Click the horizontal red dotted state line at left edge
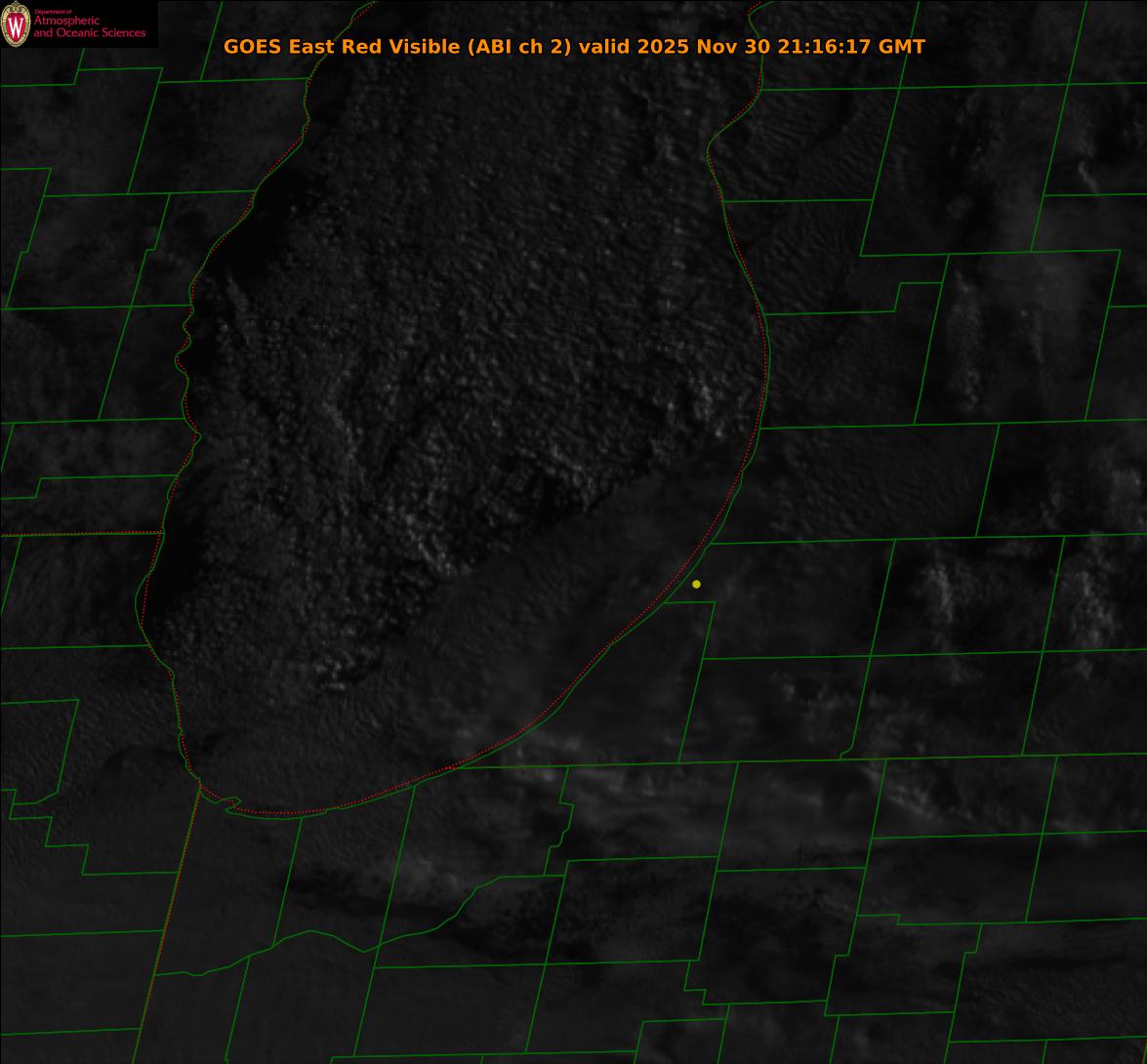Screen dimensions: 1147x1064 pos(78,534)
